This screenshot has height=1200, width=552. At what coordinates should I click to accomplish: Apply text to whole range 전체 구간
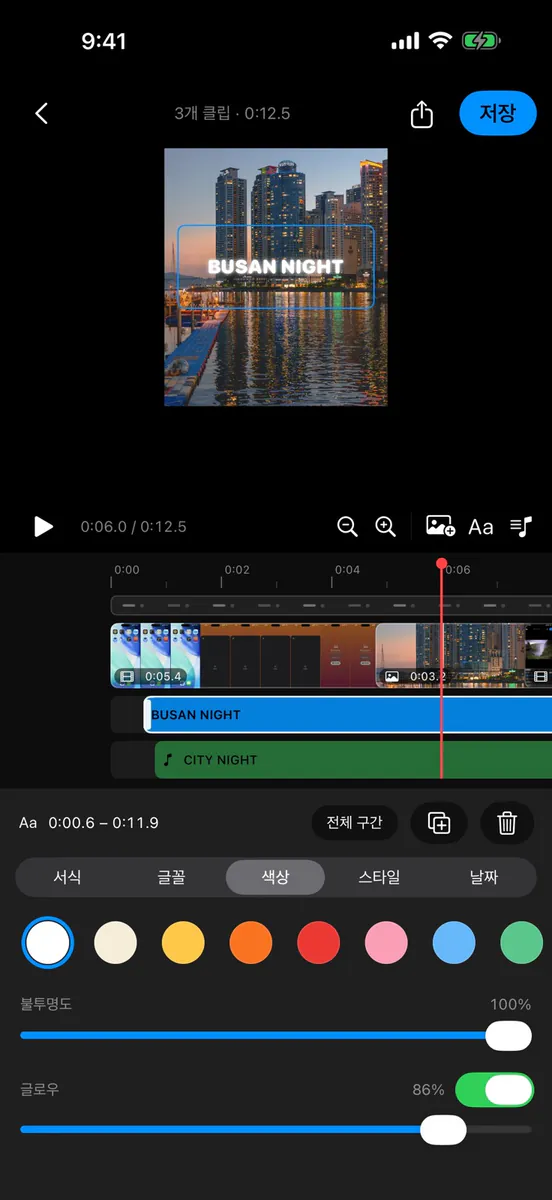355,823
